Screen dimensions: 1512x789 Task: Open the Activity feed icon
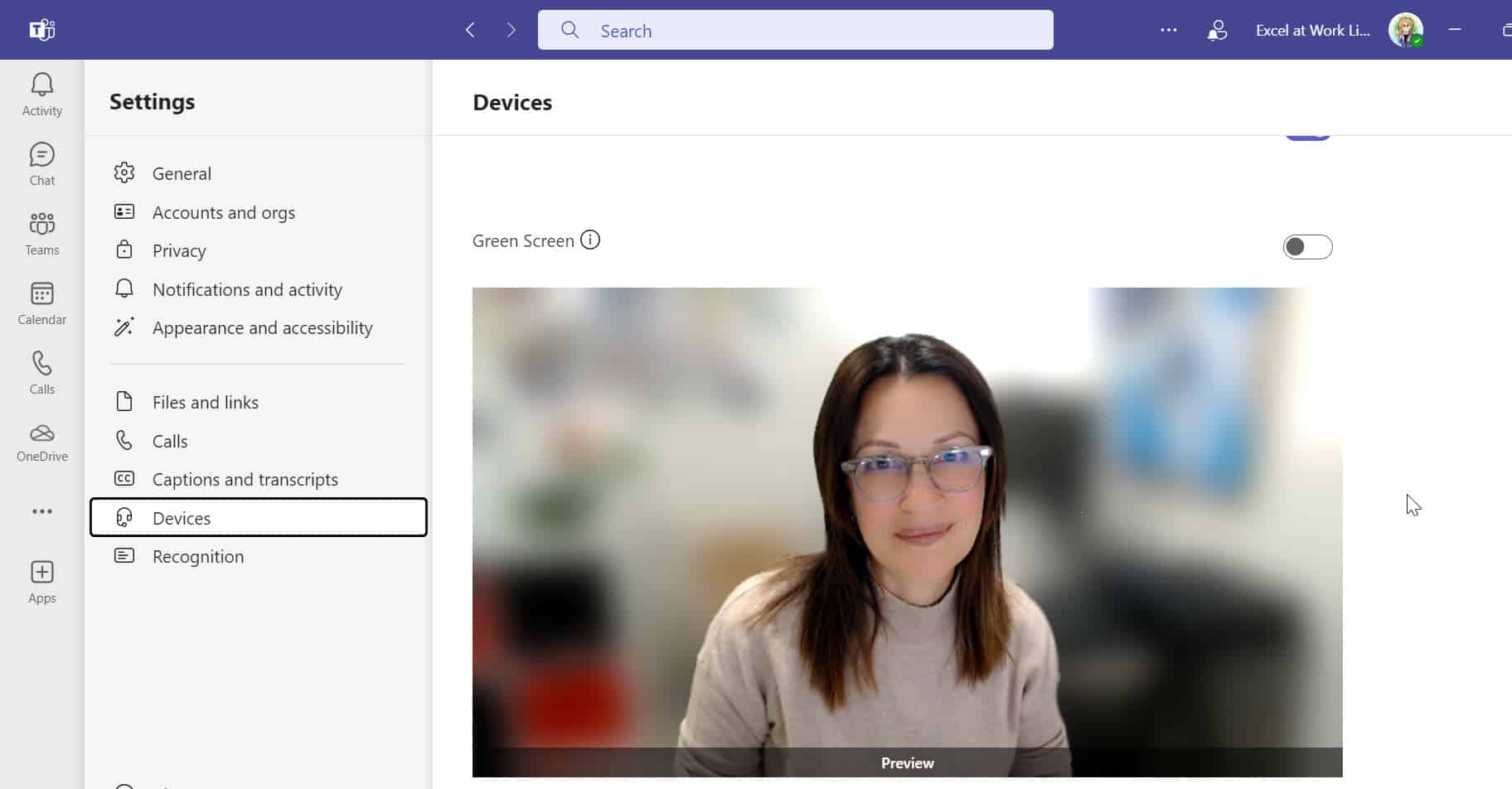[x=41, y=91]
